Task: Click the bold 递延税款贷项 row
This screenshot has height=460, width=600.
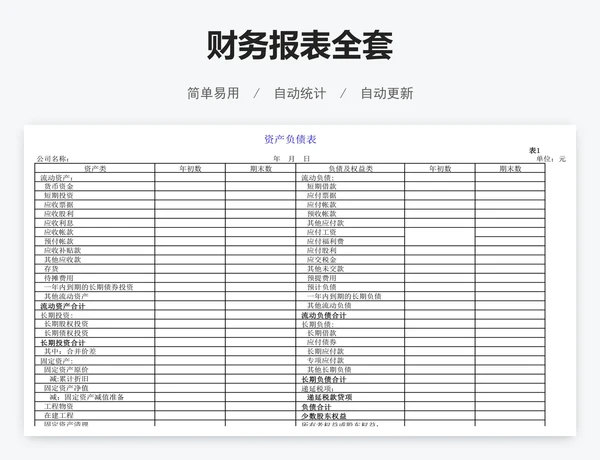Action: point(329,398)
